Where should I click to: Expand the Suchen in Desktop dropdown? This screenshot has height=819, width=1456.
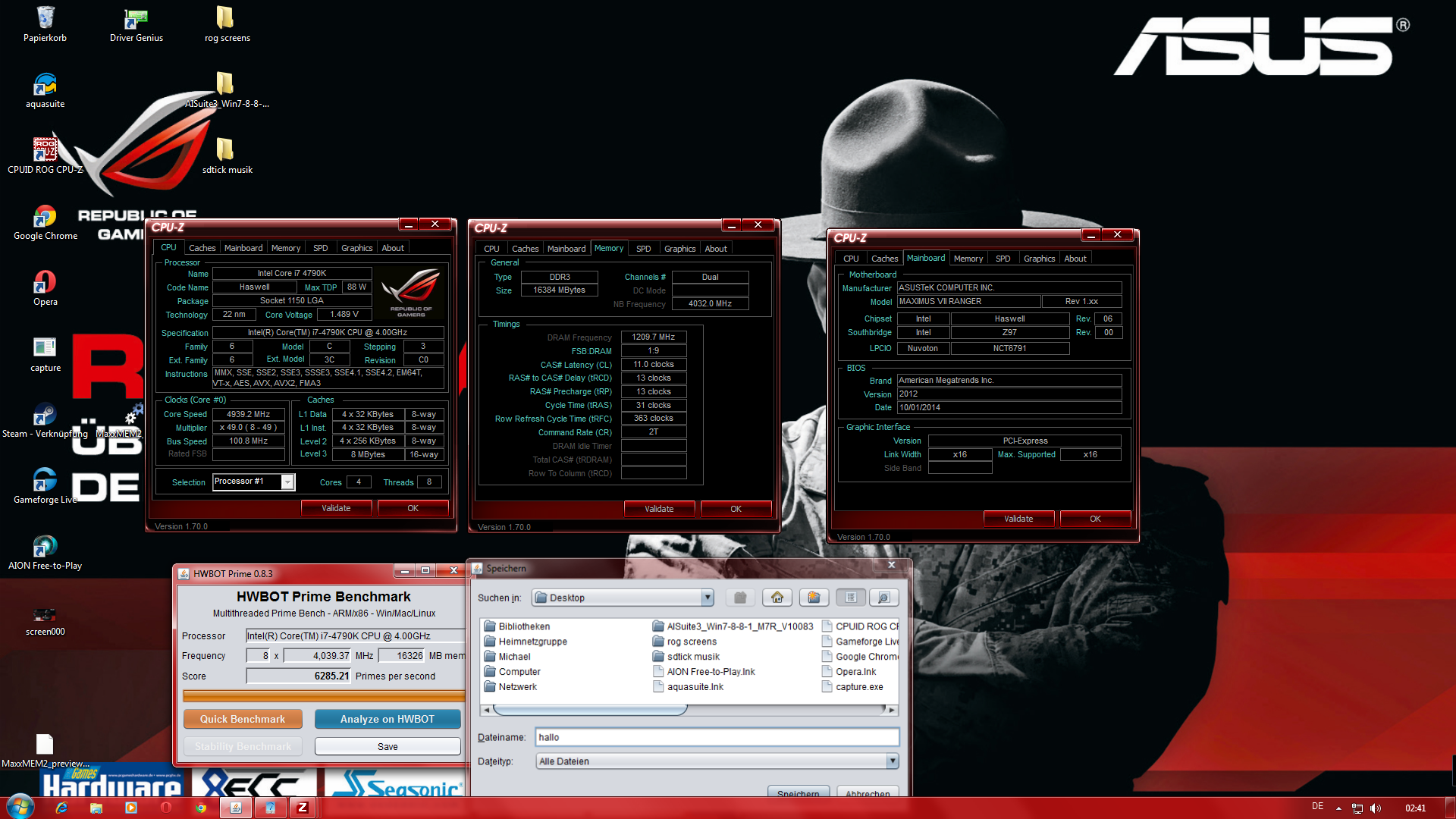708,598
